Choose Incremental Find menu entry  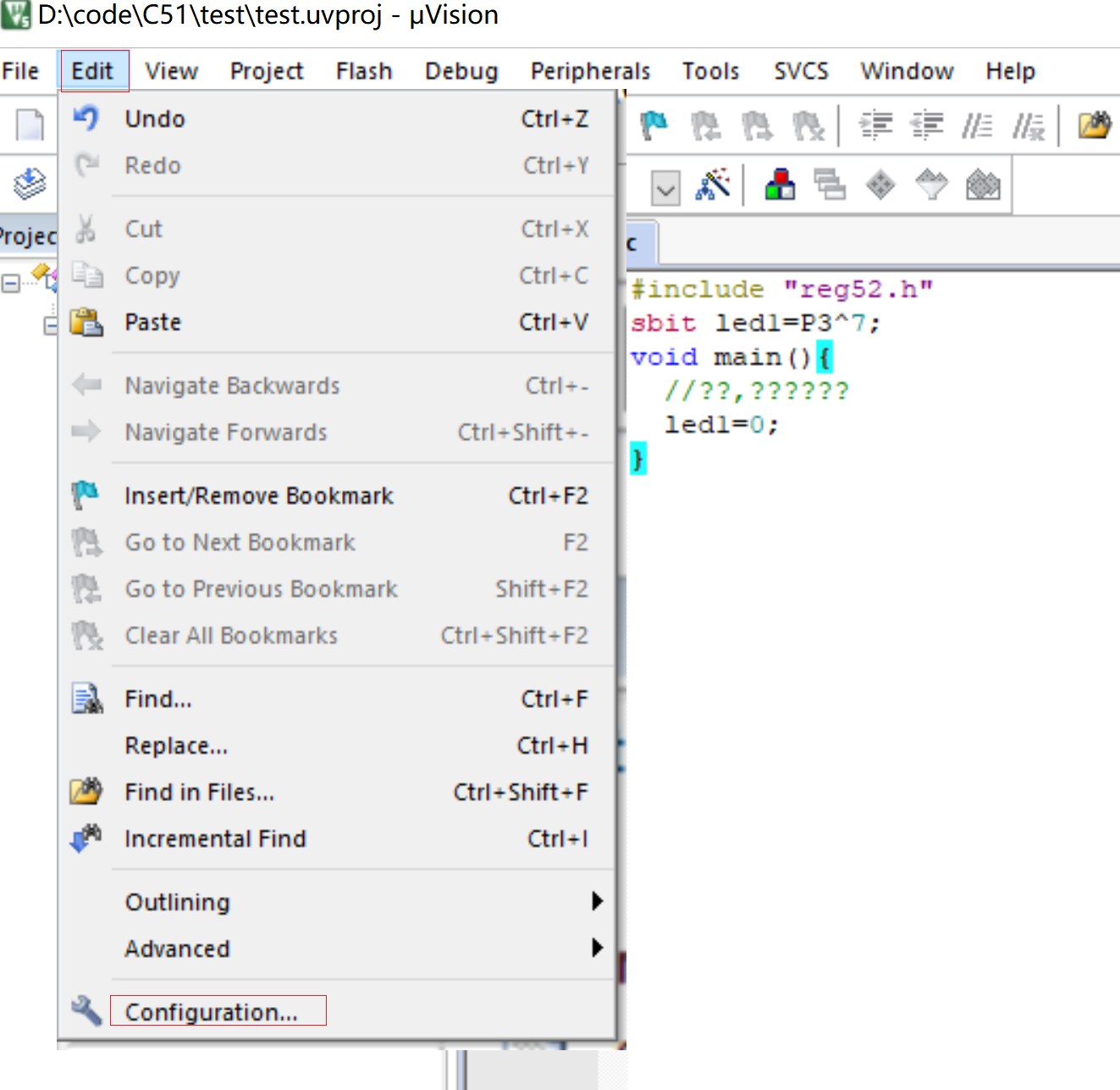coord(337,838)
